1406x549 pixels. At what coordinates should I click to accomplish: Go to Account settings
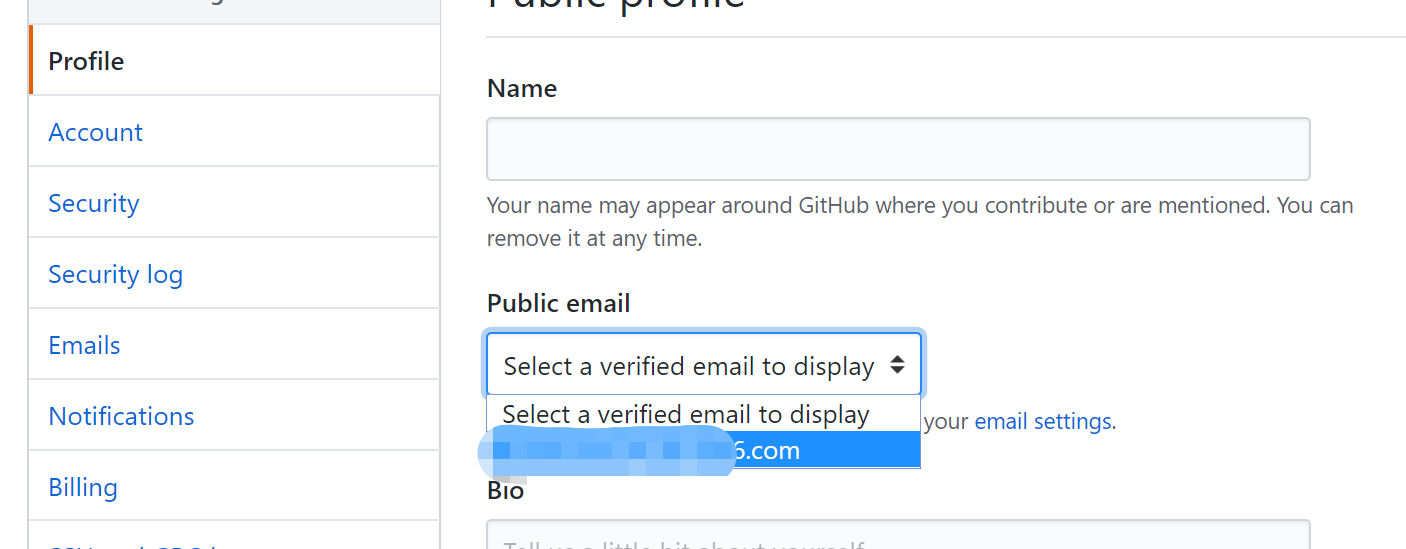point(96,132)
